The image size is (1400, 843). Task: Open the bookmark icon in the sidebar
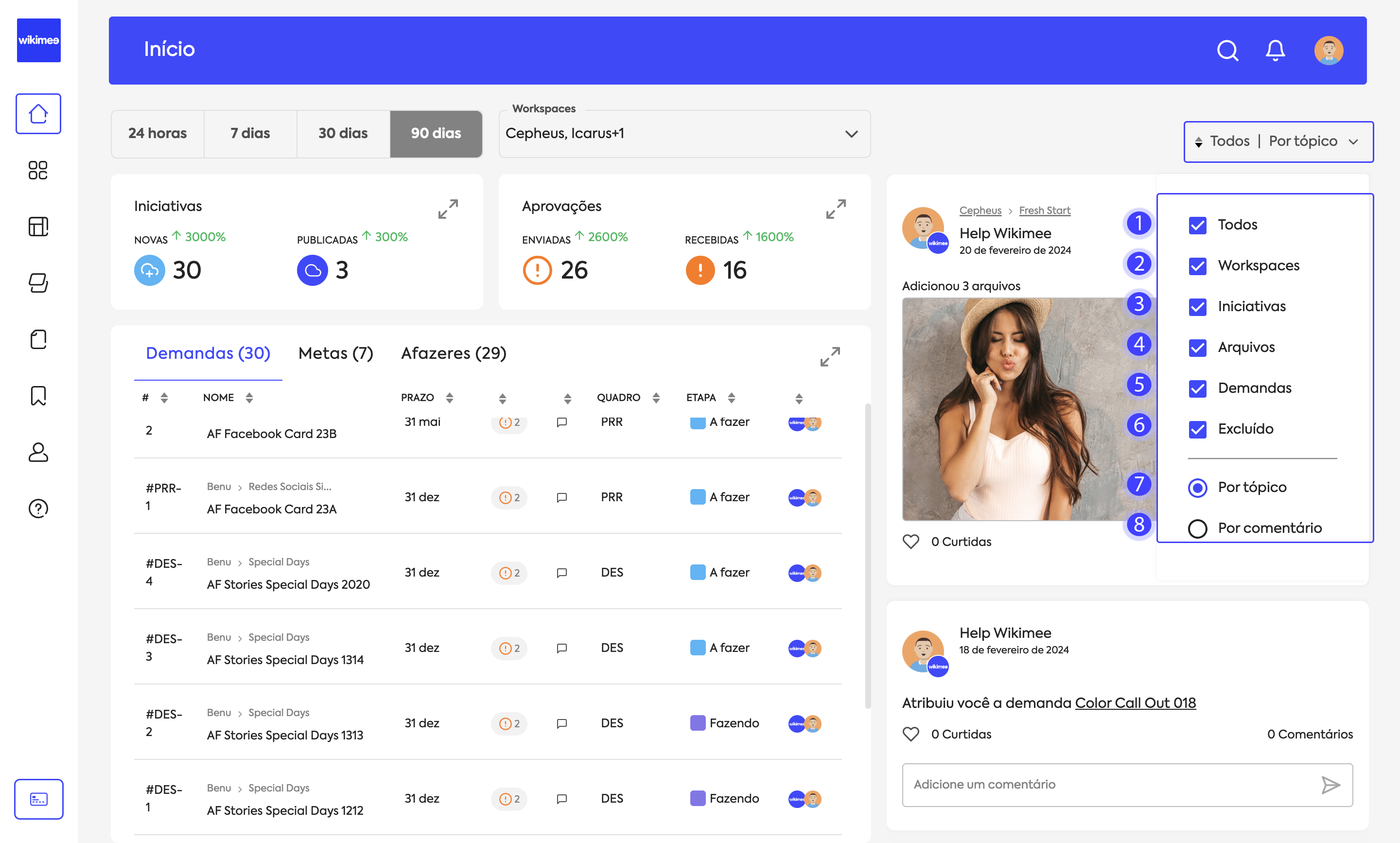(38, 395)
